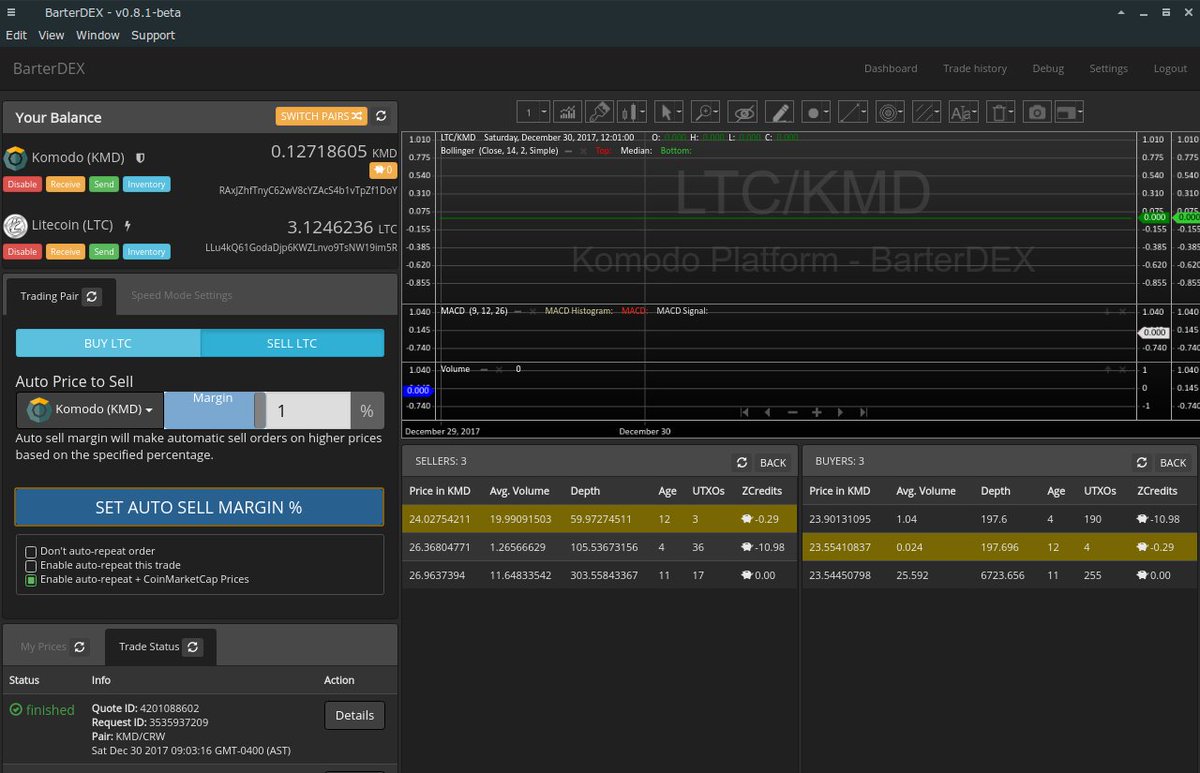This screenshot has width=1200, height=773.
Task: Open Inventory for Komodo (KMD)
Action: [x=146, y=184]
